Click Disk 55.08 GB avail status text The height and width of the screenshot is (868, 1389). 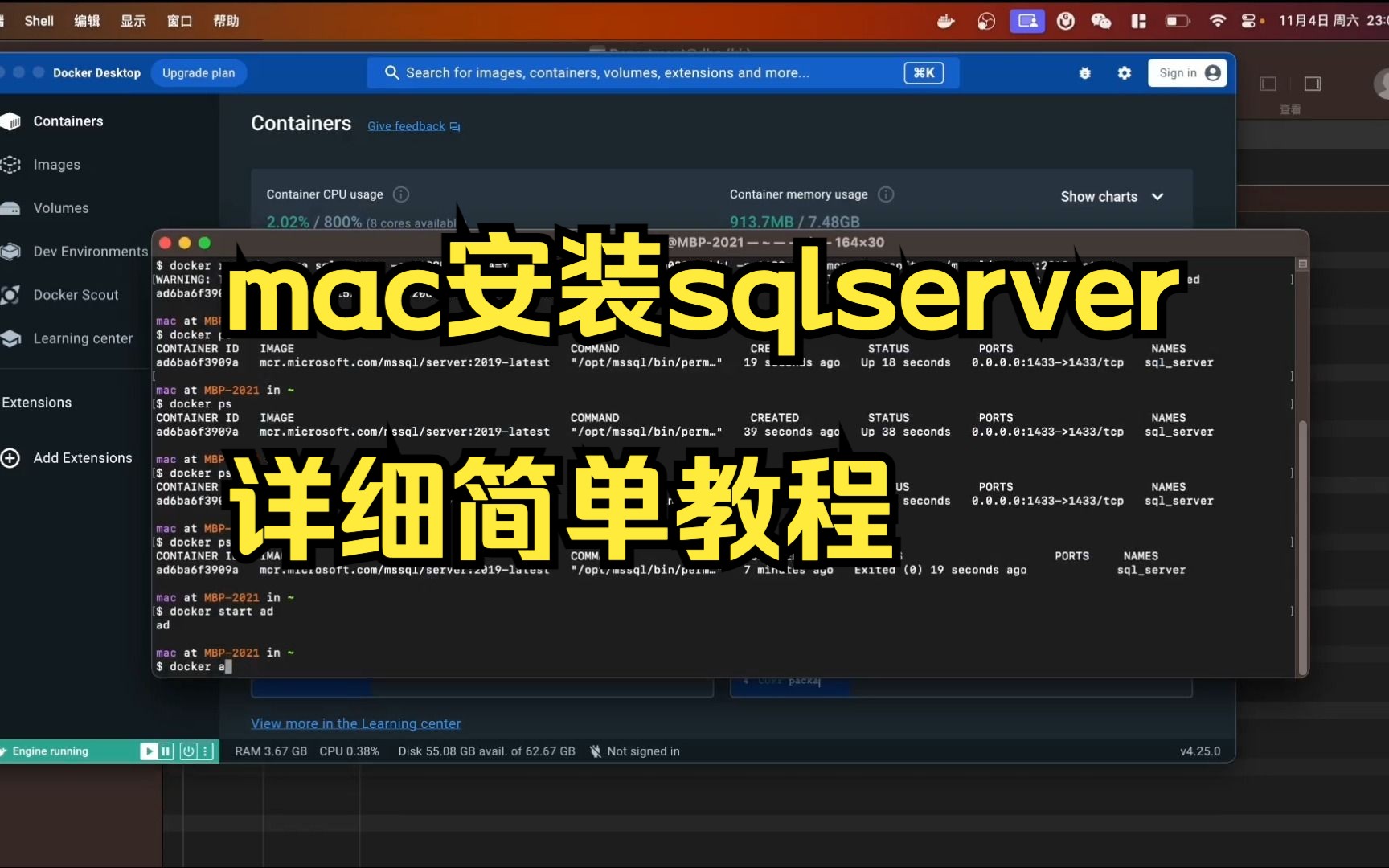coord(487,751)
